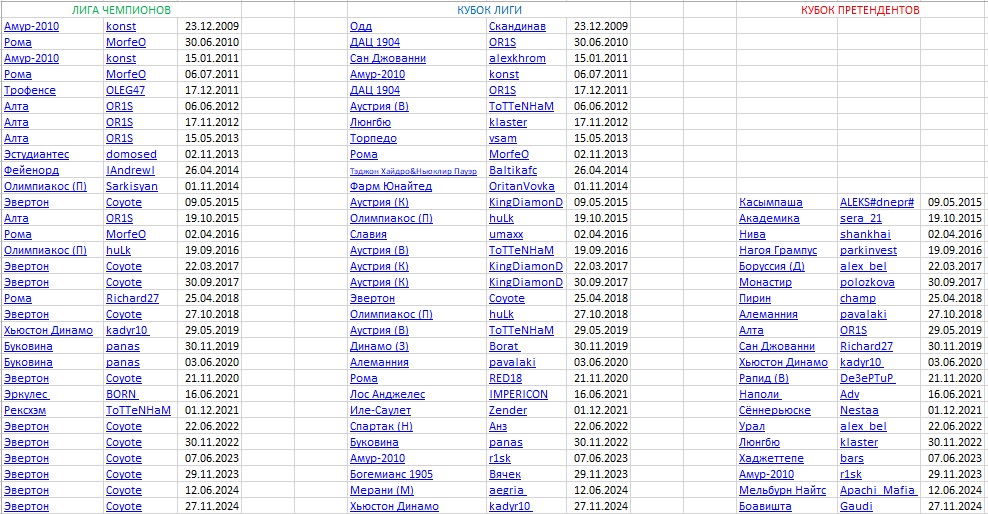Open the Пирин team link

755,299
